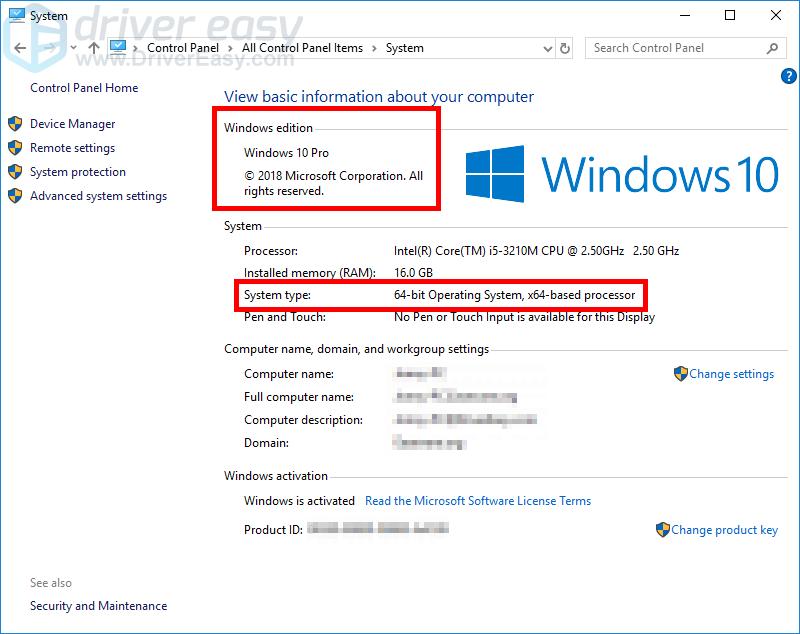Click shield icon next to Change settings
This screenshot has height=634, width=800.
point(681,374)
